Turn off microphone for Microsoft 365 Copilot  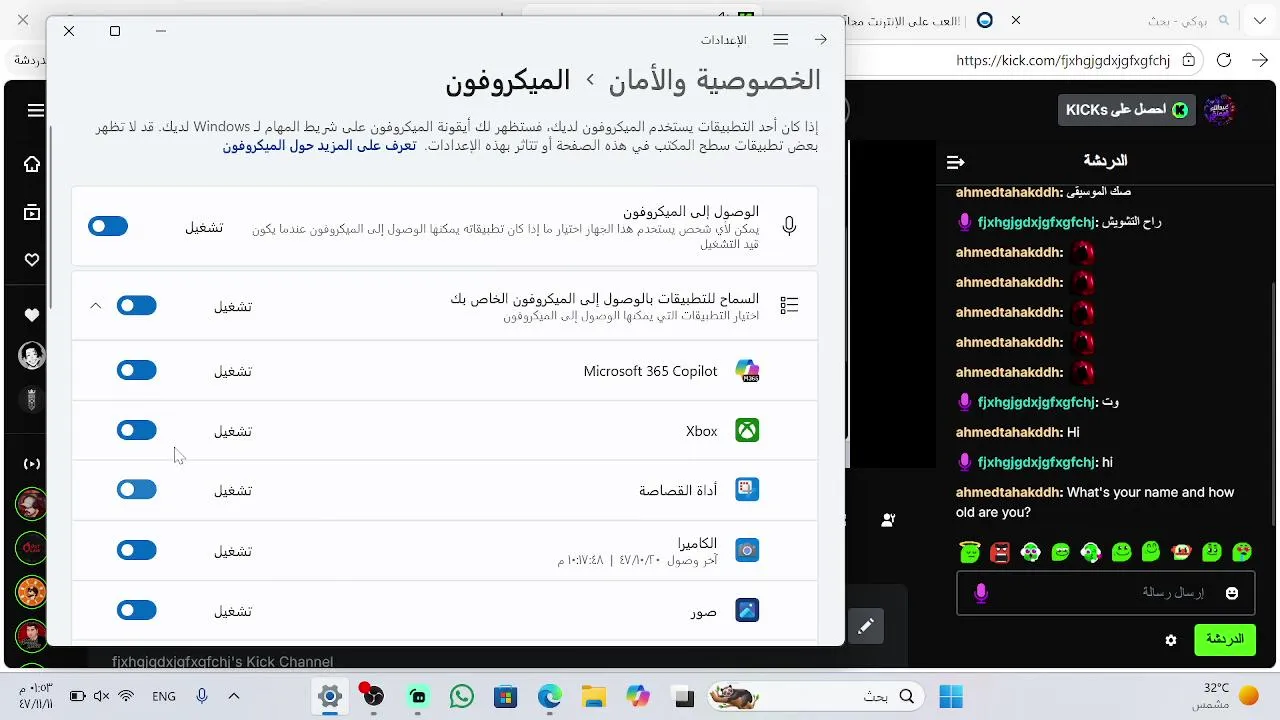(137, 371)
